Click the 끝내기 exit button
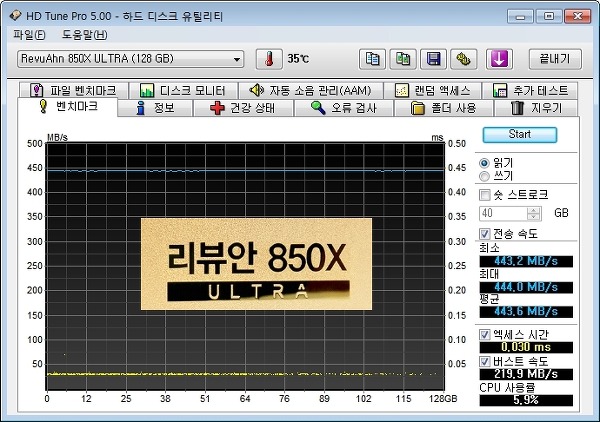 pos(555,59)
